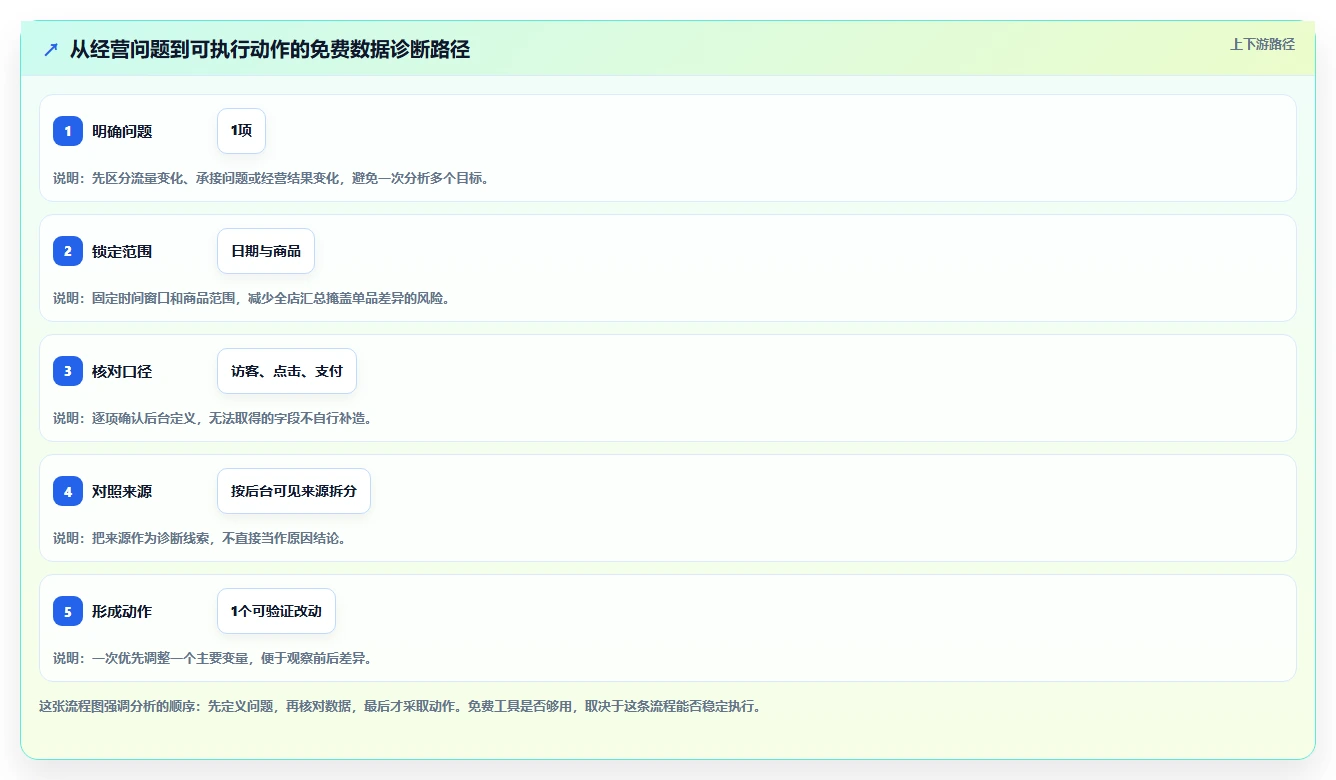The height and width of the screenshot is (780, 1336).
Task: Click the 1个可验证改动 tag
Action: tap(276, 611)
